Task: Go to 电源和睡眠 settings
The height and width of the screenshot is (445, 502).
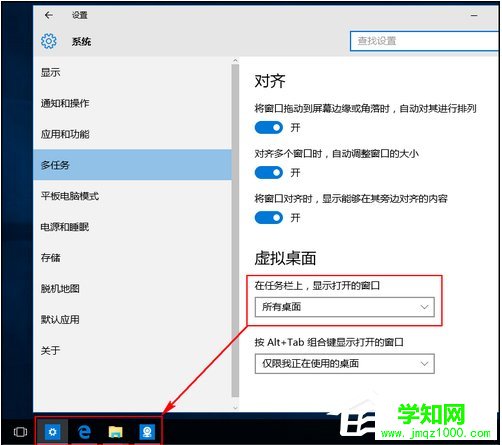Action: [x=132, y=227]
